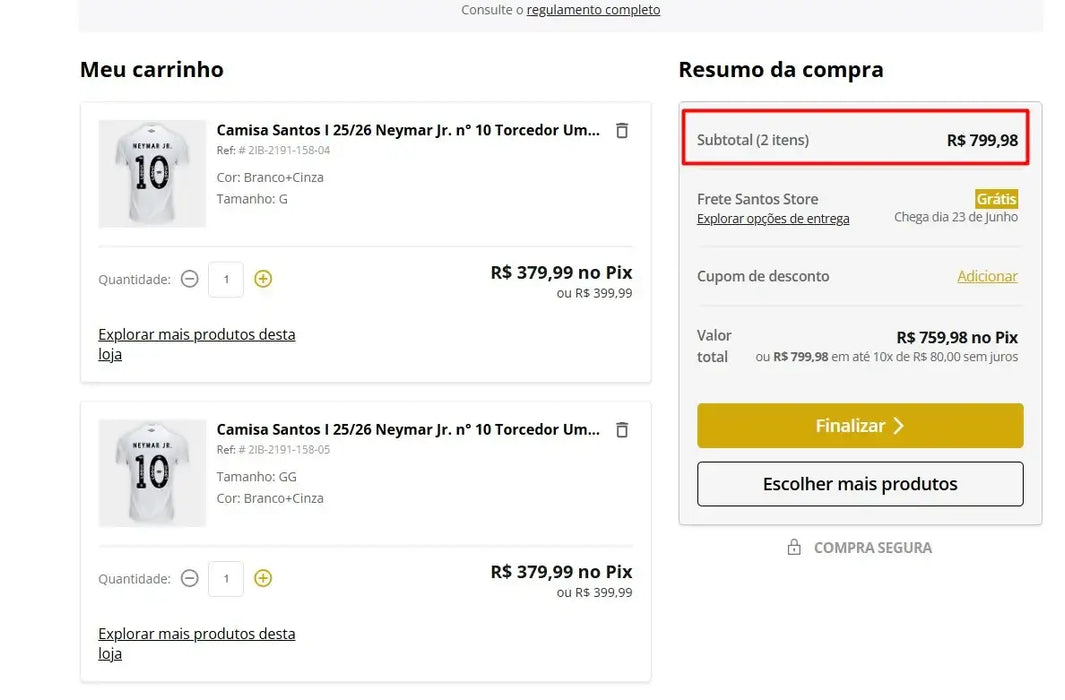The height and width of the screenshot is (700, 1065).
Task: Click the quantity input of the second item
Action: pos(226,578)
